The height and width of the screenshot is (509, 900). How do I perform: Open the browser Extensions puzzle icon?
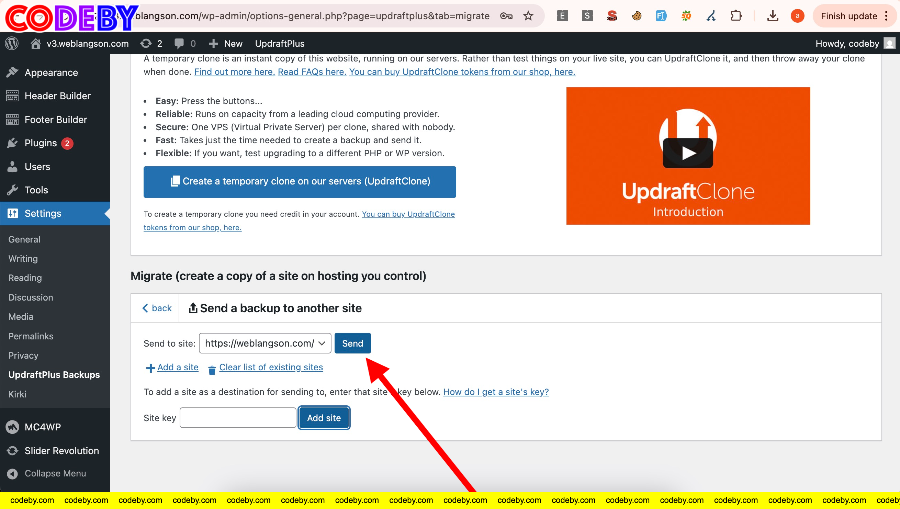pyautogui.click(x=736, y=16)
